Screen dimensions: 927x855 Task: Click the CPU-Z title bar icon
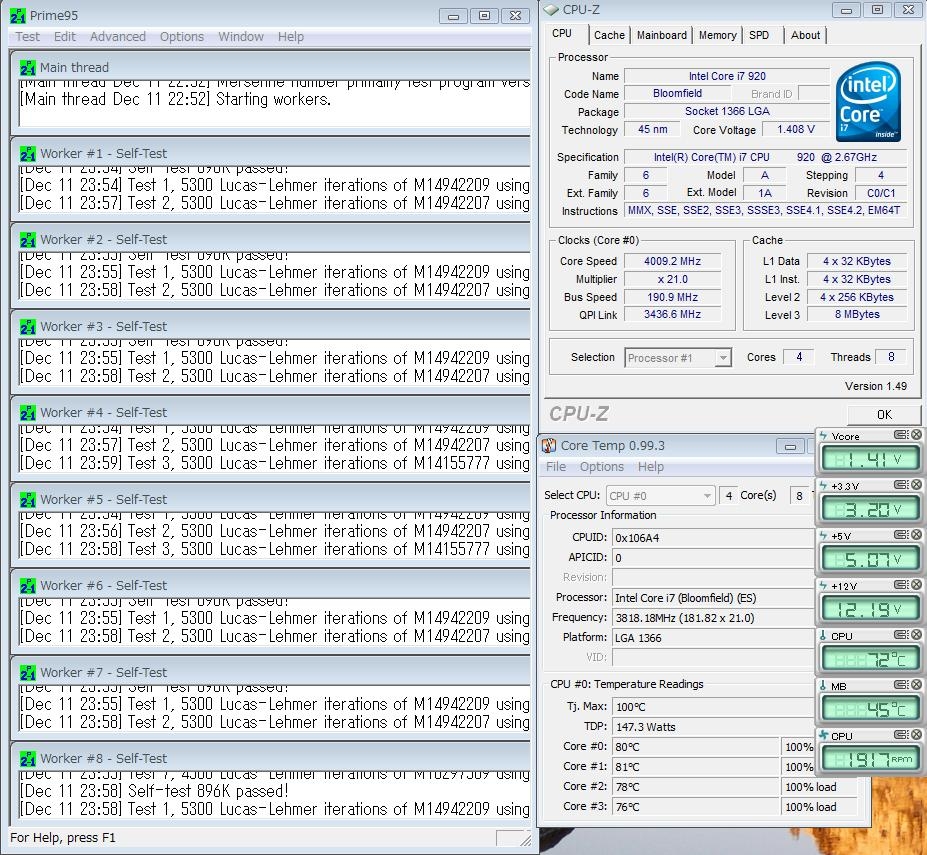552,11
